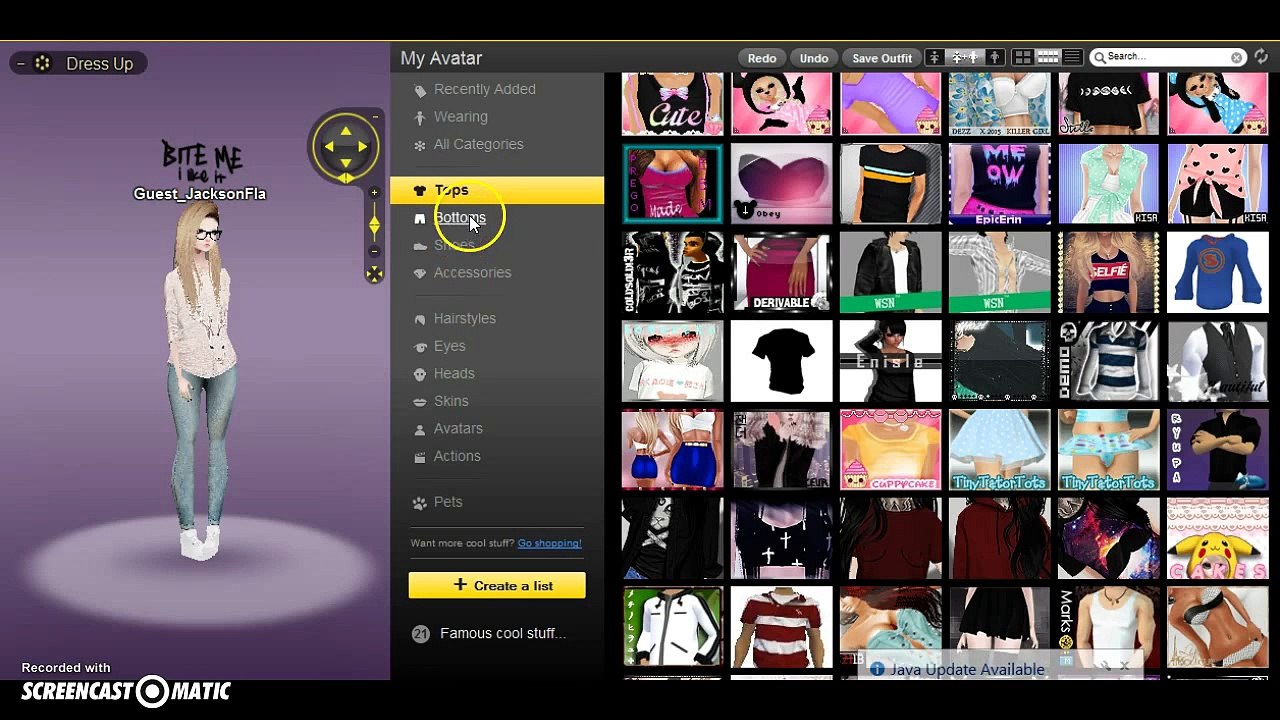Switch to list view layout
Screen dimensions: 1280x720
(x=1072, y=58)
